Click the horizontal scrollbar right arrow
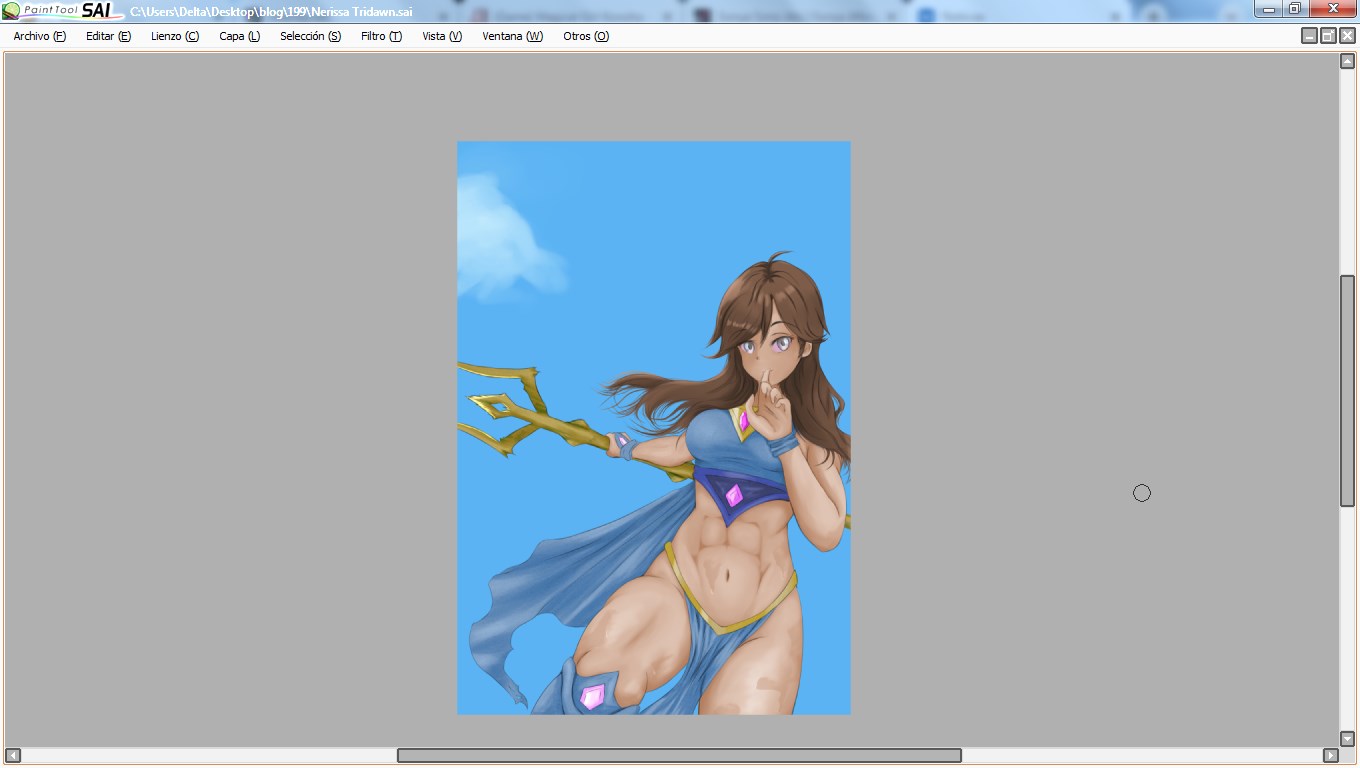 [x=1330, y=755]
